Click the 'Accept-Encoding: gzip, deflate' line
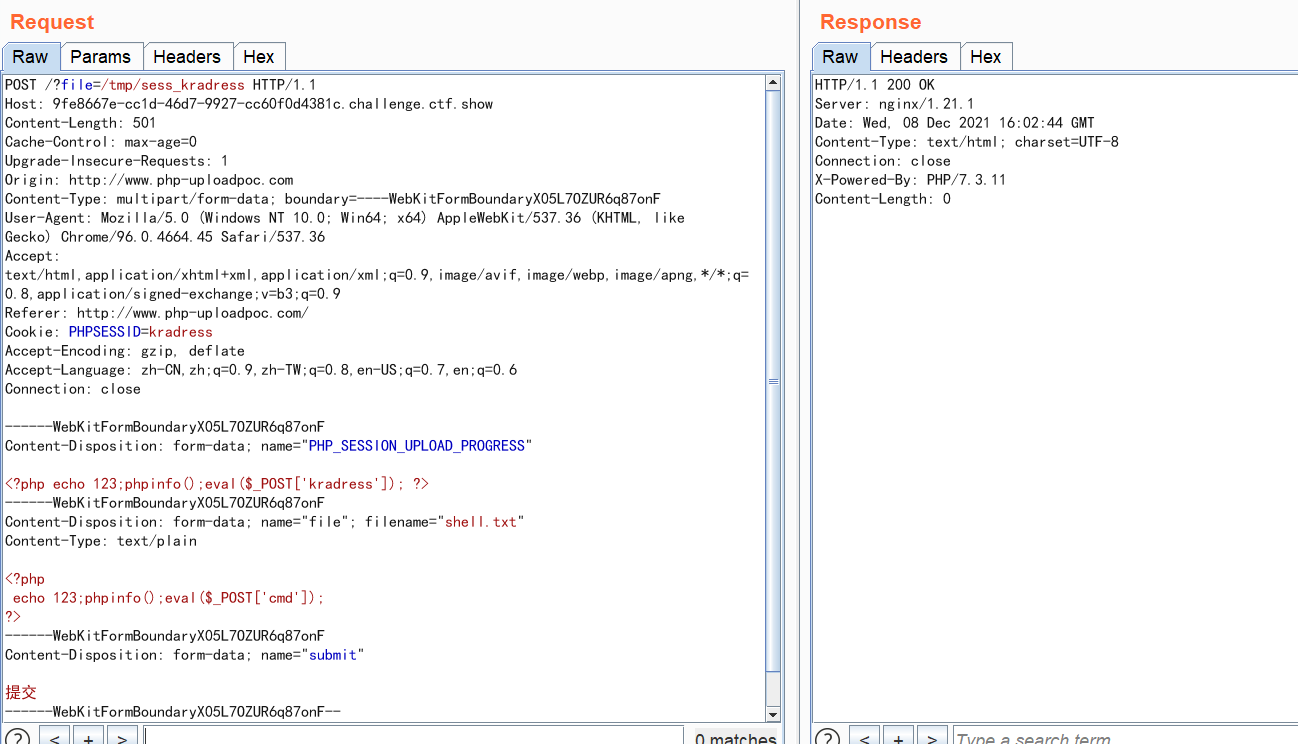 pos(125,351)
